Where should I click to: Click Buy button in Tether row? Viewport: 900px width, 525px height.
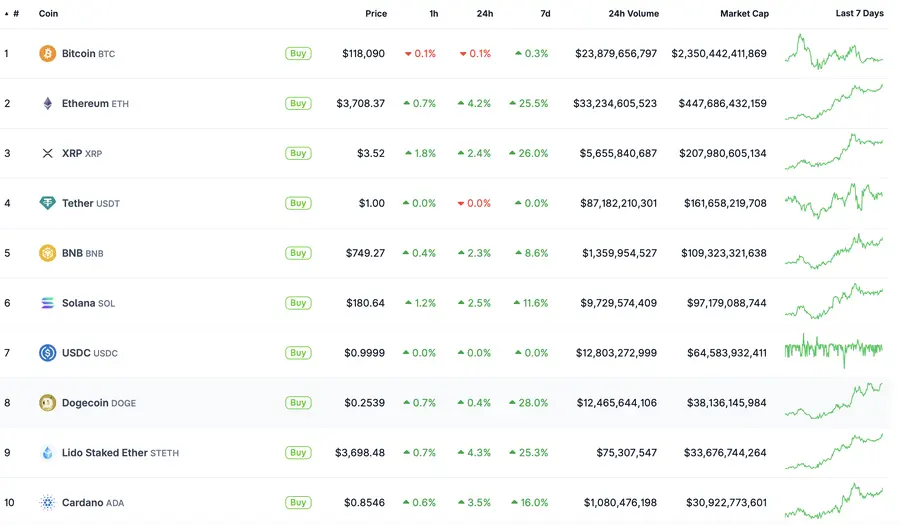tap(298, 203)
